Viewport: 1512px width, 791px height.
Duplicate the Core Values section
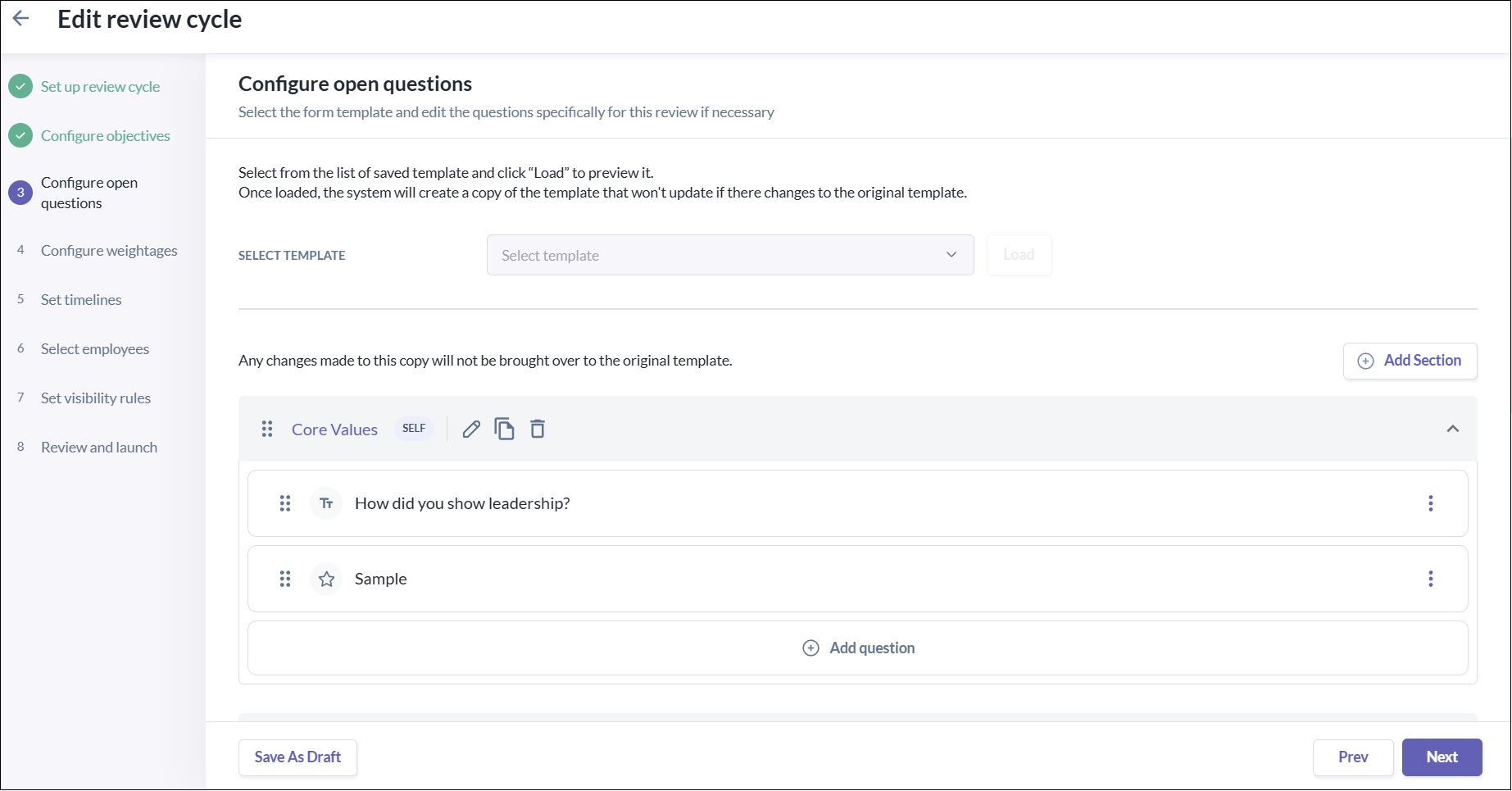pos(504,429)
